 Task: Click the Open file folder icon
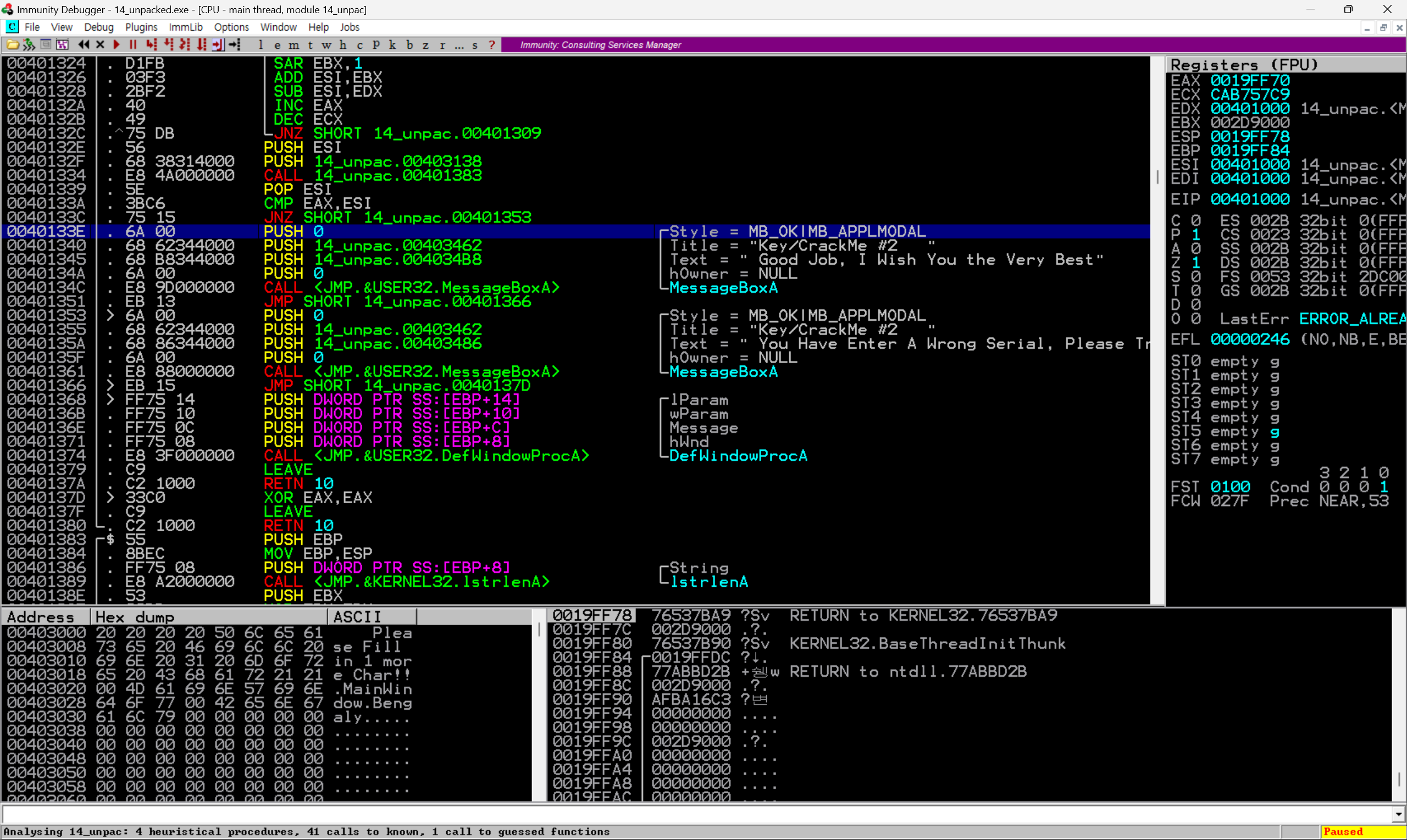[x=13, y=44]
